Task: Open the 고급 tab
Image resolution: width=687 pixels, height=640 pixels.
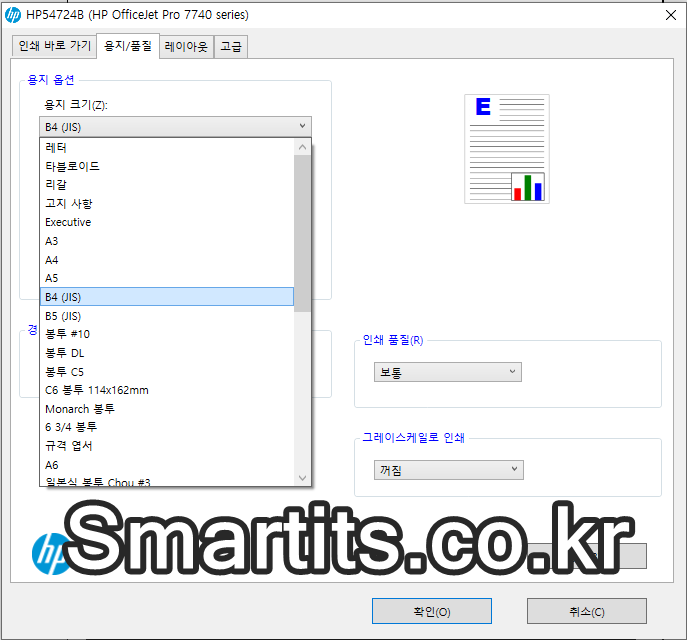Action: point(231,46)
